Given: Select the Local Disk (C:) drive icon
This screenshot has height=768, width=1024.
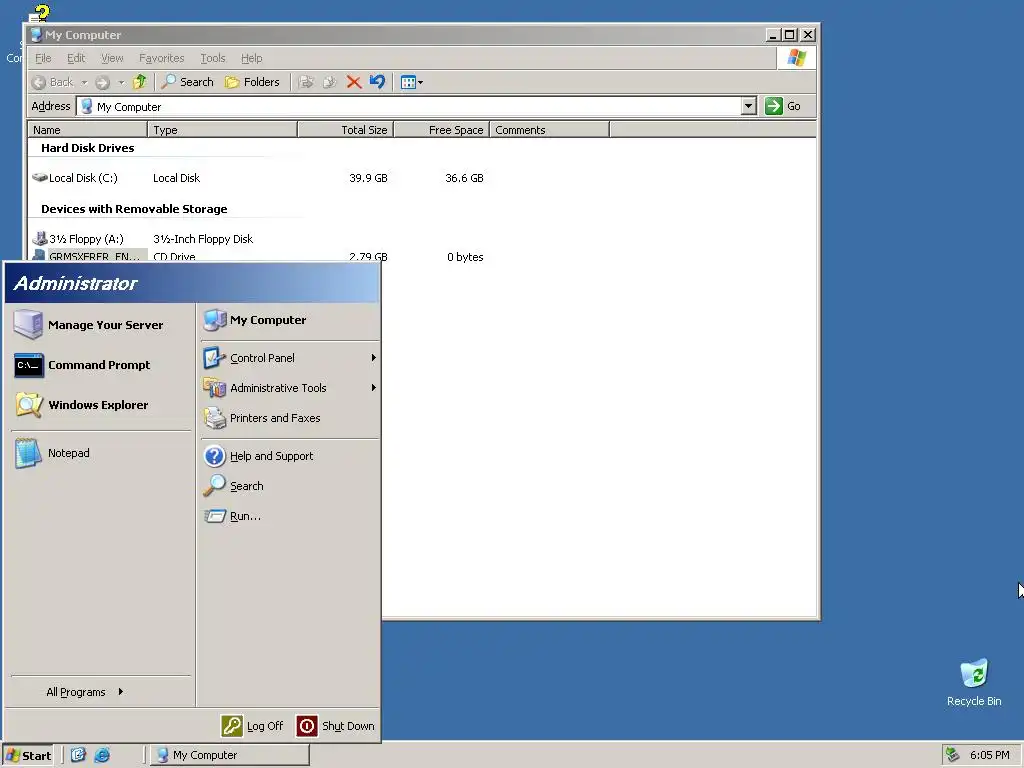Looking at the screenshot, I should point(40,178).
